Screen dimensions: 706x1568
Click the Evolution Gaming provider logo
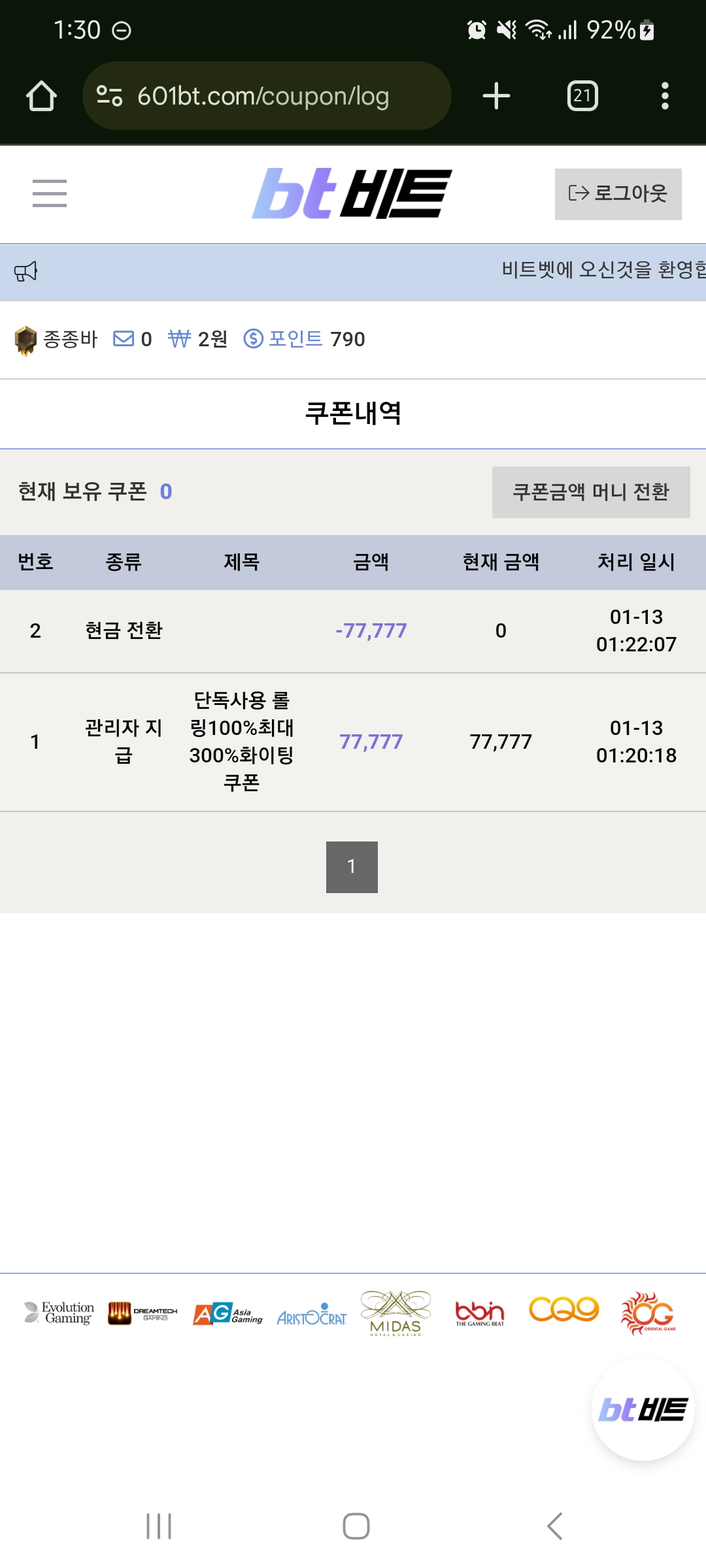(x=59, y=1313)
